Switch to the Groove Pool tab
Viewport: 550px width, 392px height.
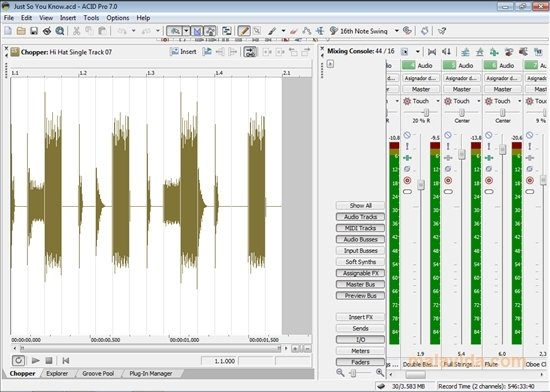[x=98, y=373]
